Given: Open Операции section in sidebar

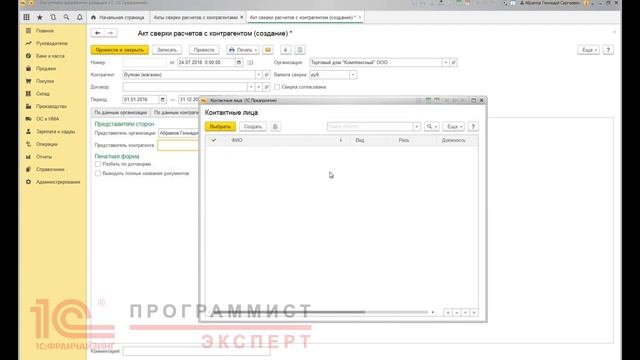Looking at the screenshot, I should [x=47, y=144].
